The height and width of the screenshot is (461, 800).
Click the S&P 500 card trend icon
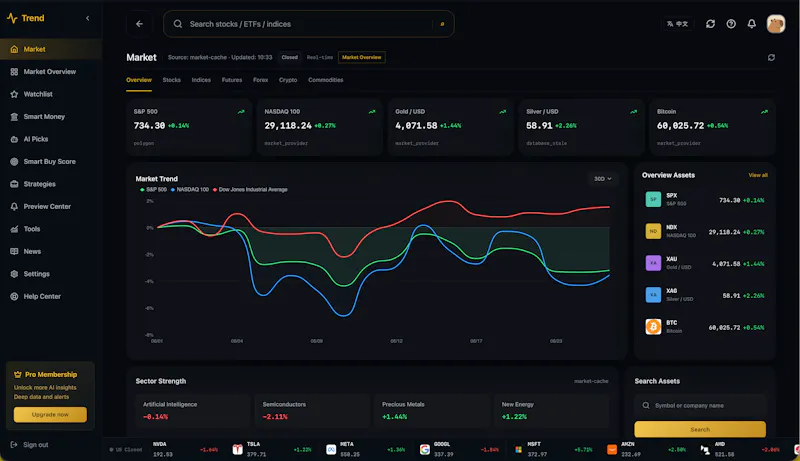click(x=241, y=112)
